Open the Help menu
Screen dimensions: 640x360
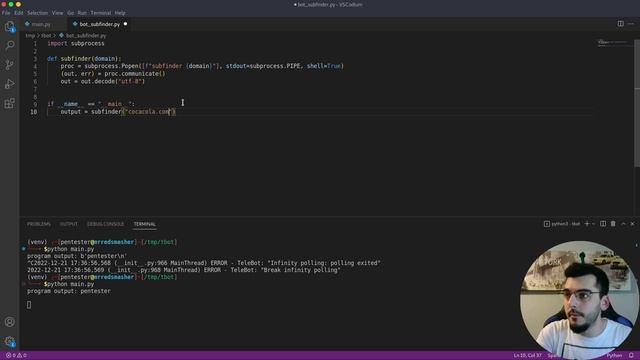(120, 13)
